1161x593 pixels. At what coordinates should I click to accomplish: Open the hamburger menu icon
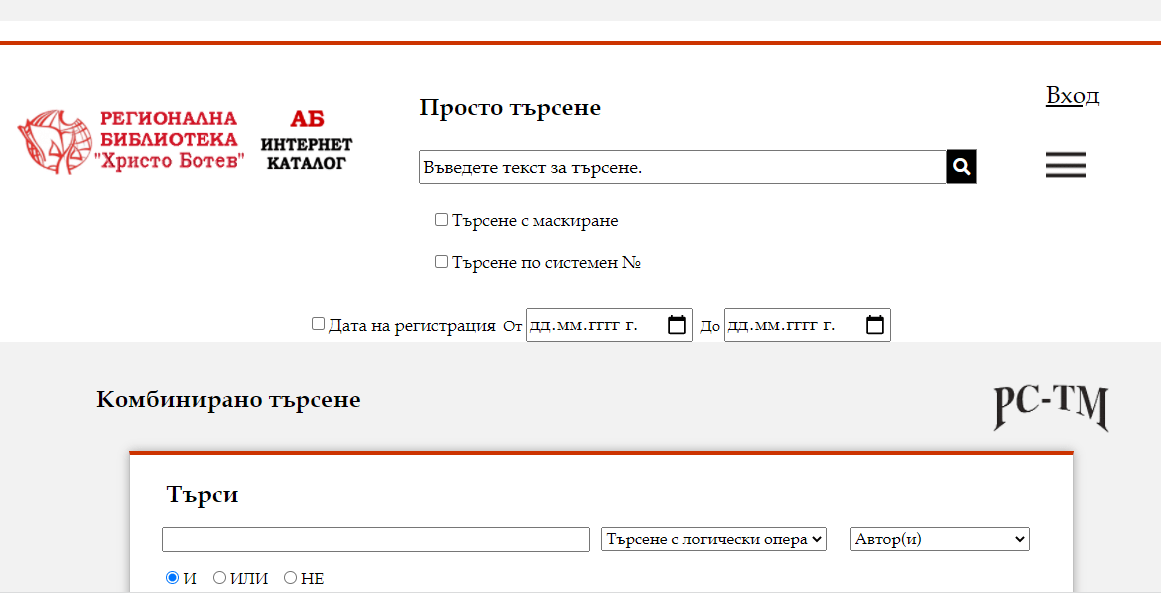point(1065,164)
